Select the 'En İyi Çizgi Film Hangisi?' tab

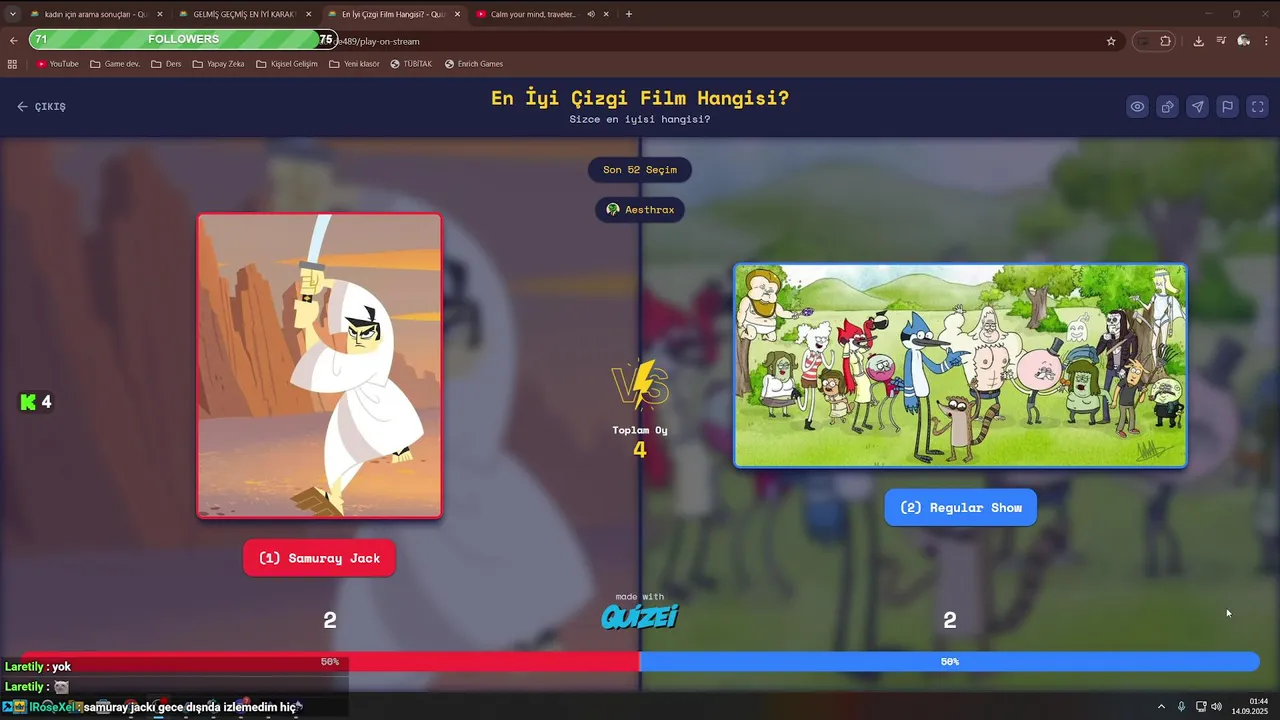tap(393, 14)
